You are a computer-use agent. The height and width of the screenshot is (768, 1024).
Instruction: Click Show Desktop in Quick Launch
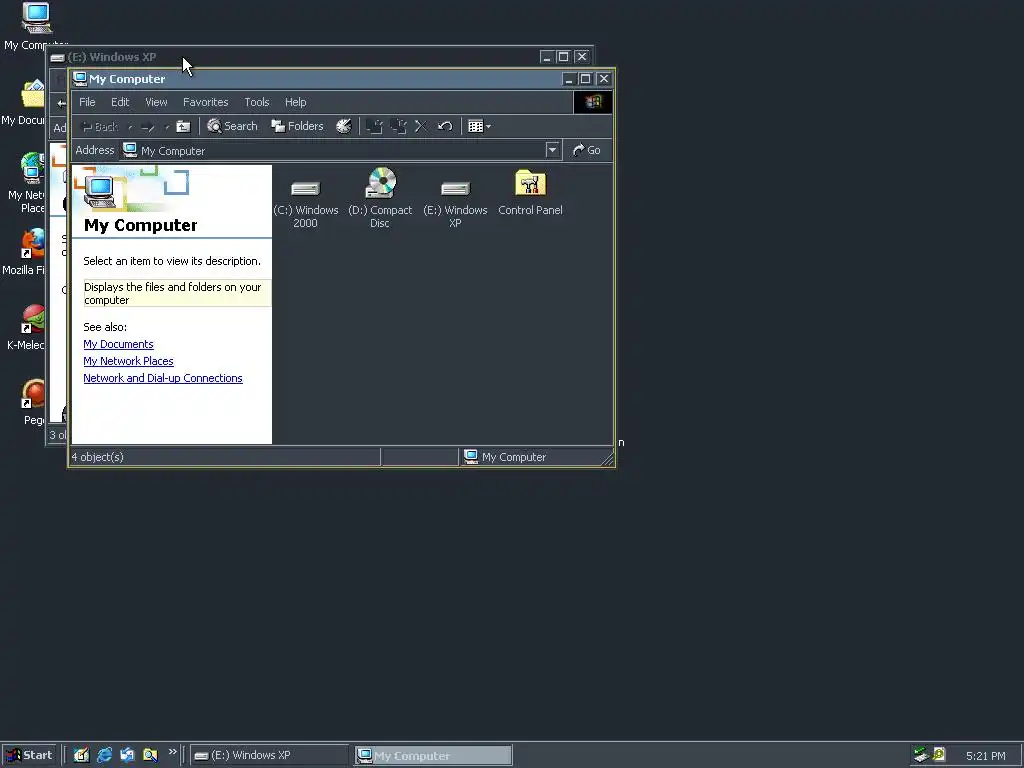tap(81, 755)
